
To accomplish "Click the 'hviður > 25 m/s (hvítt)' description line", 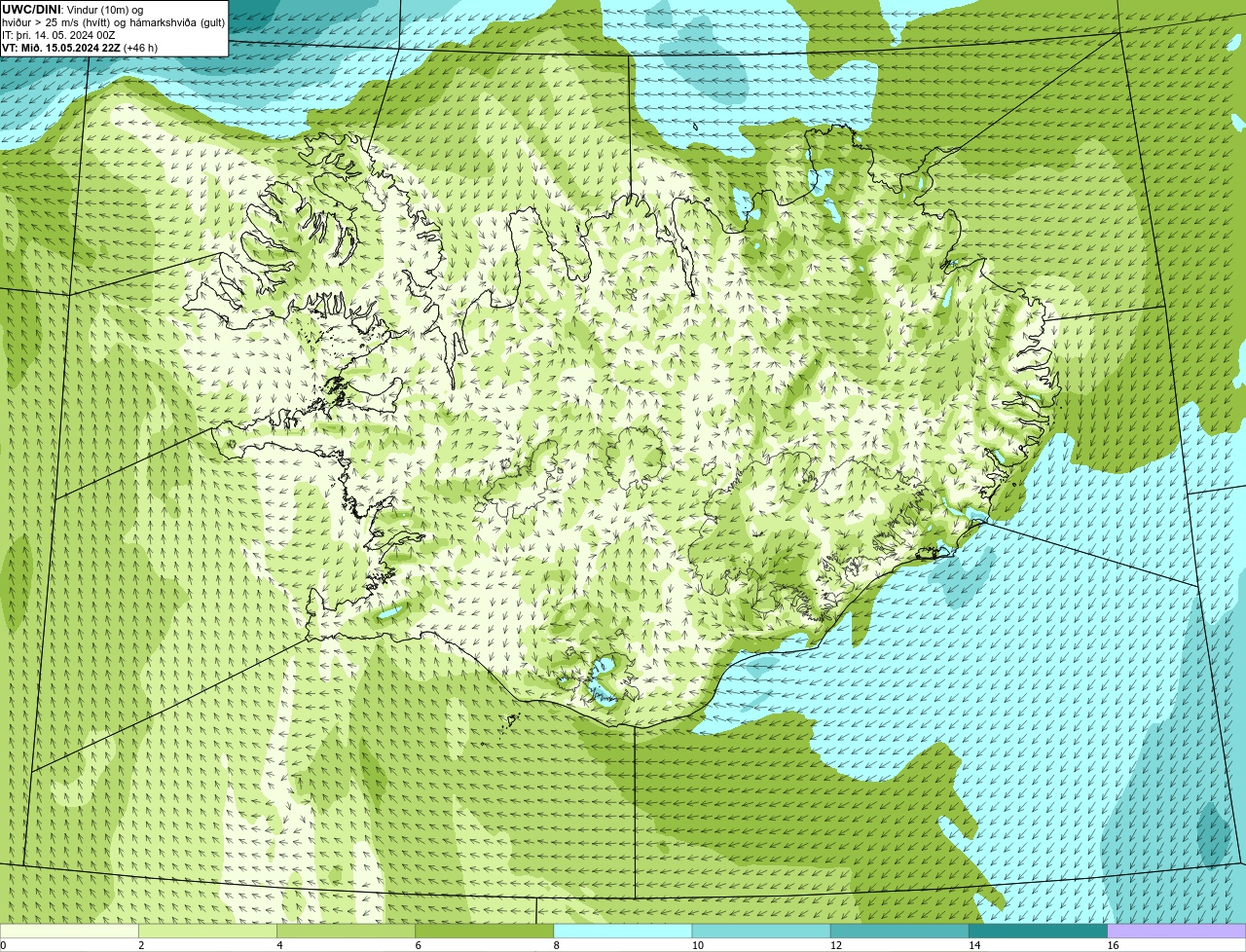I will [113, 21].
